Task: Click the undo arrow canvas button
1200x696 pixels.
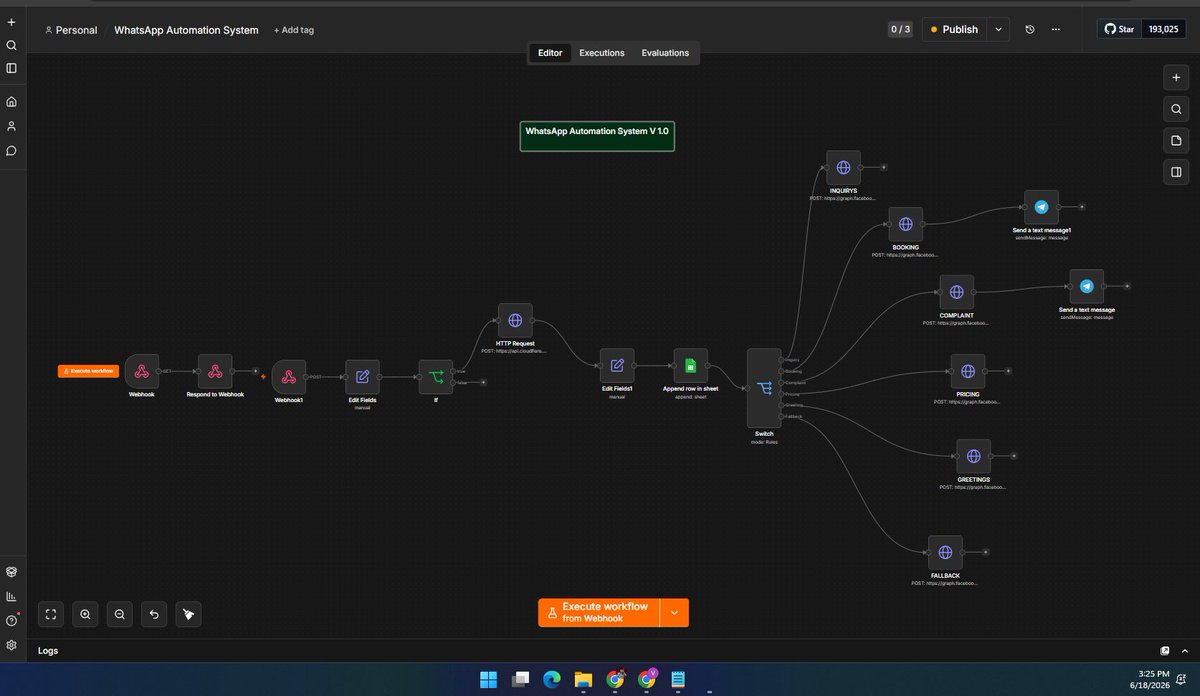Action: pos(154,614)
